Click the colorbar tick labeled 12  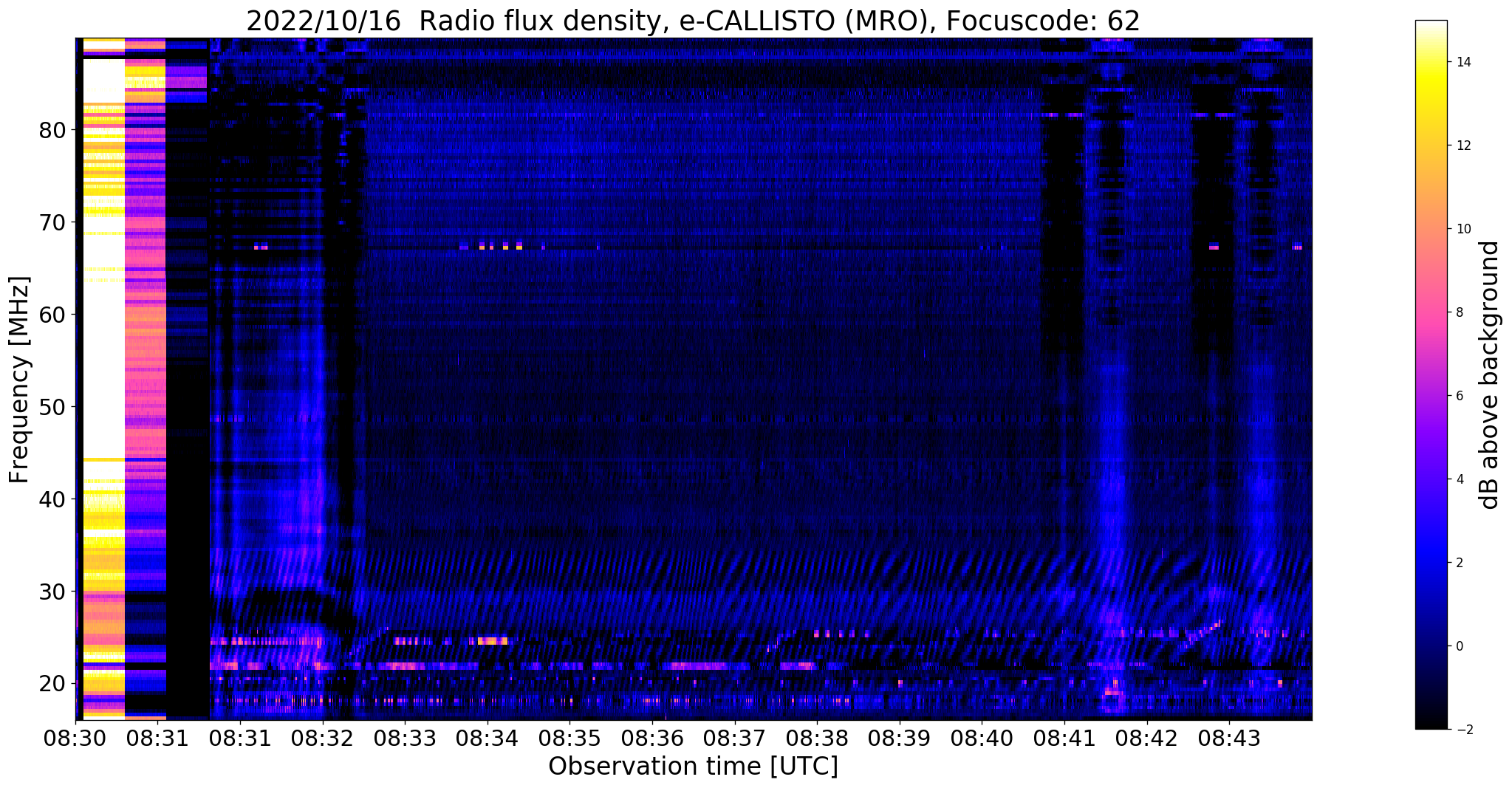tap(1463, 145)
